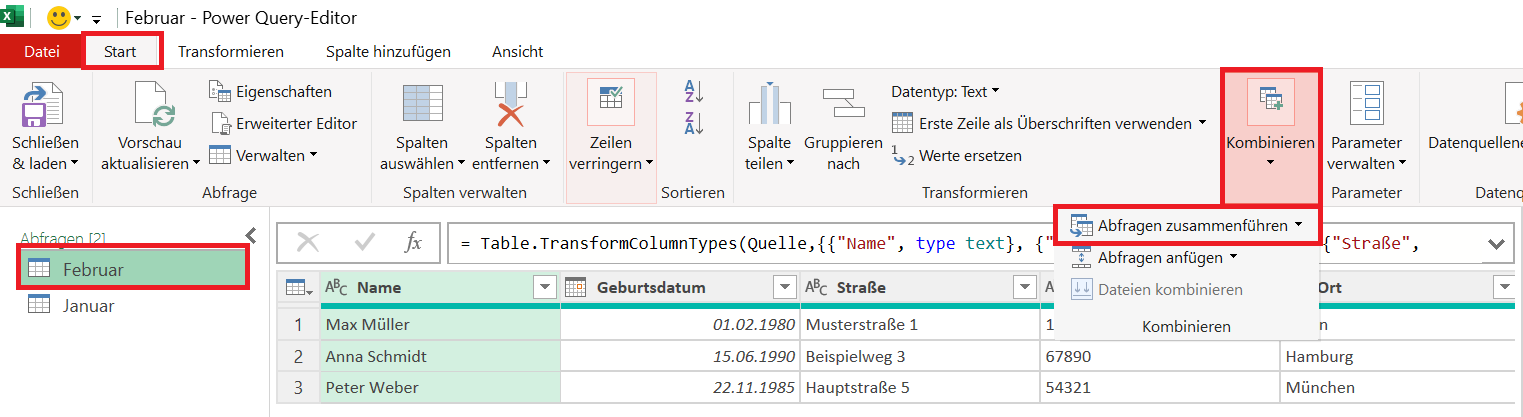The height and width of the screenshot is (417, 1523).
Task: Open the Name column filter dropdown
Action: click(x=545, y=288)
